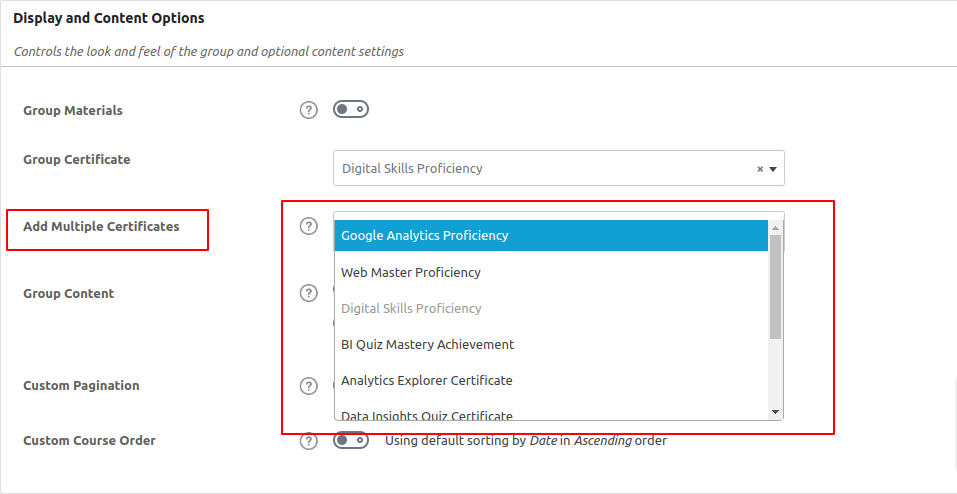Click the Add Multiple Certificates label

click(x=101, y=227)
